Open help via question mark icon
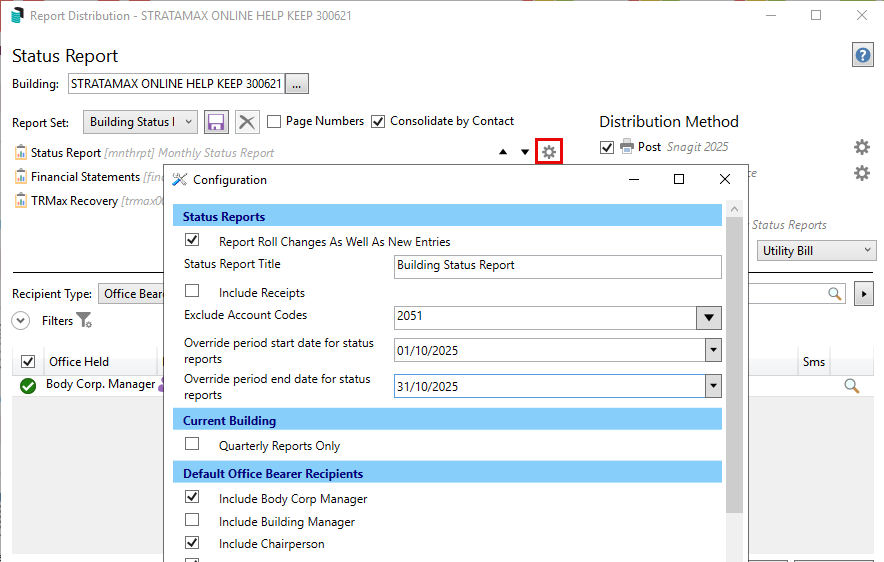884x562 pixels. point(863,55)
